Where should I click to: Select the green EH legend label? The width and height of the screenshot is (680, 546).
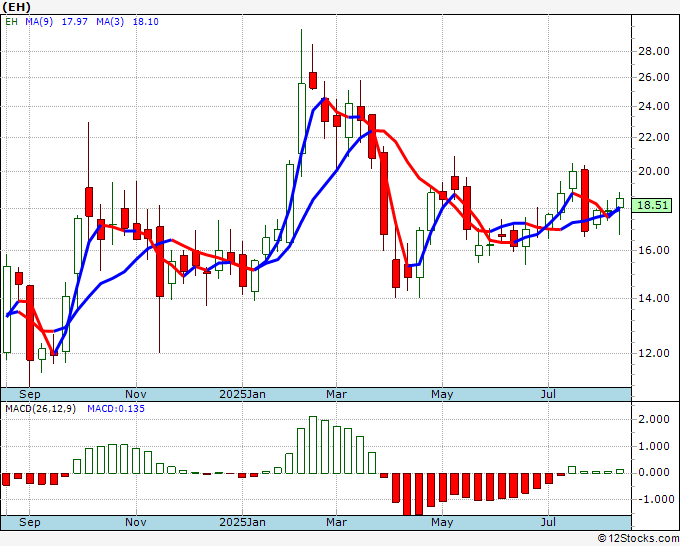tap(11, 22)
